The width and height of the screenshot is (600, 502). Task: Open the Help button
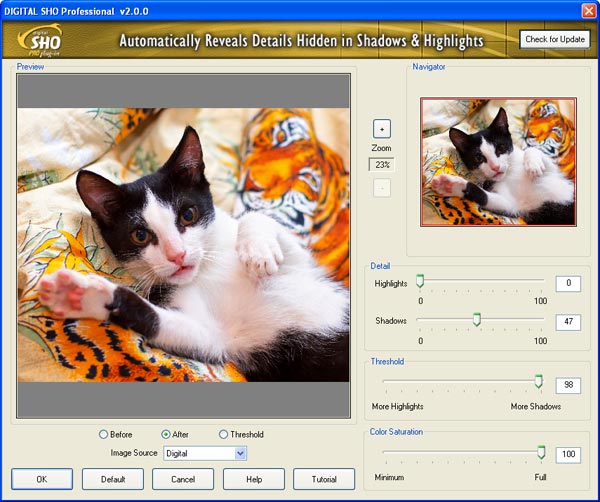(254, 479)
